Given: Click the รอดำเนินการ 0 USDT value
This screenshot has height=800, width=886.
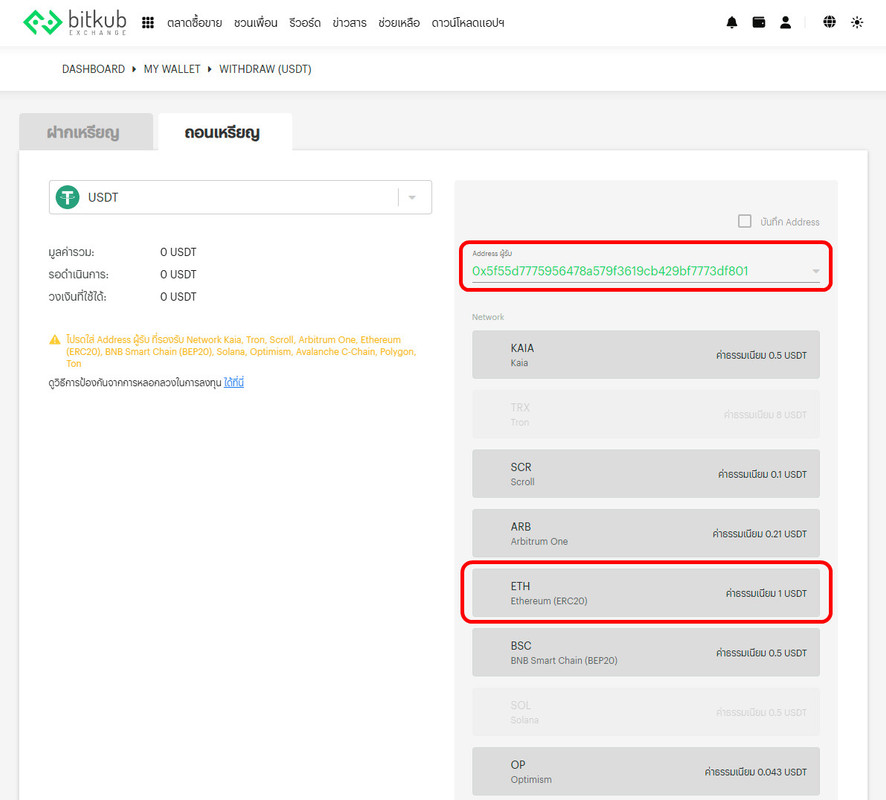Looking at the screenshot, I should 178,275.
